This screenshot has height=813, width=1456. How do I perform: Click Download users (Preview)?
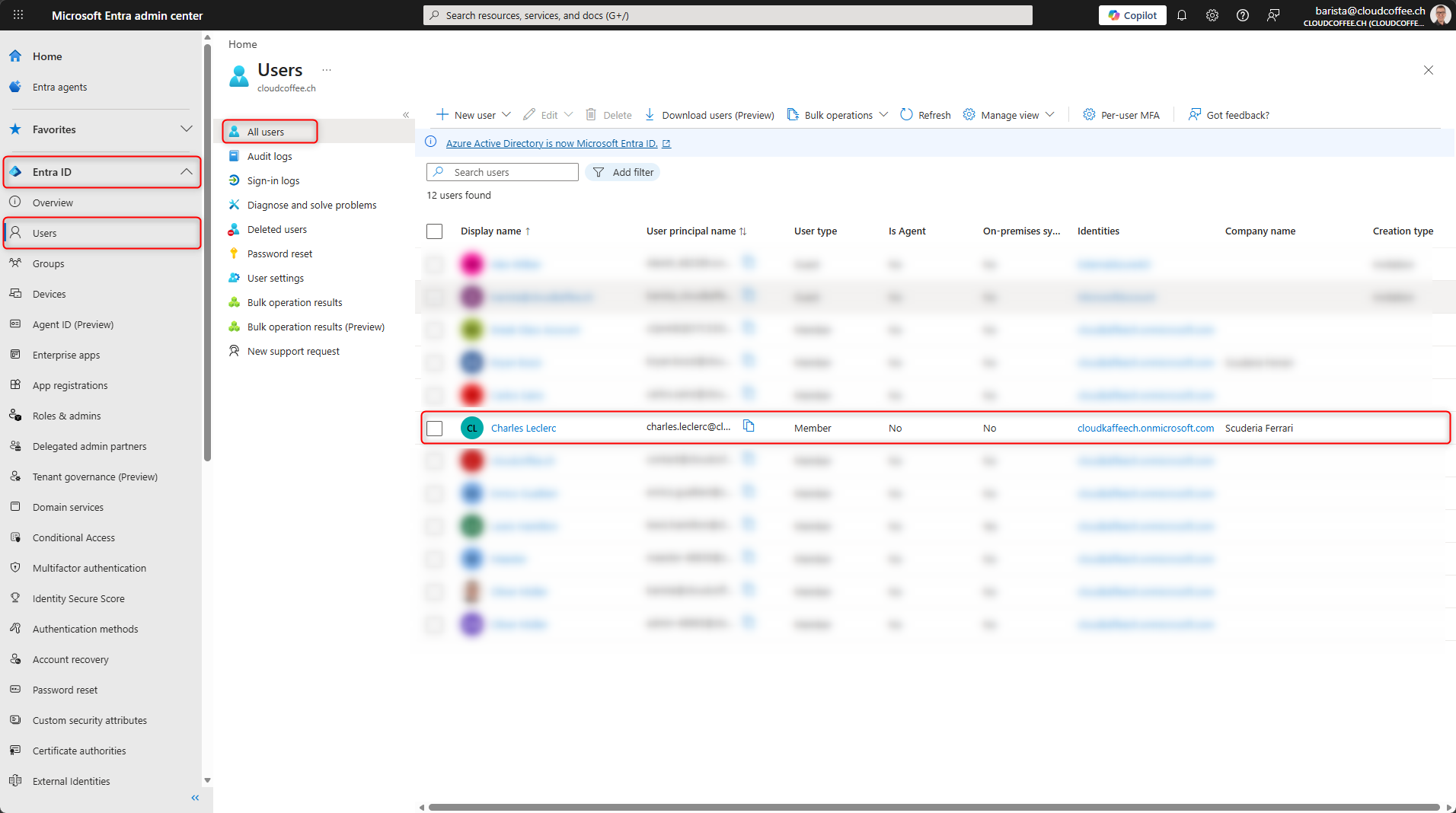(x=709, y=115)
